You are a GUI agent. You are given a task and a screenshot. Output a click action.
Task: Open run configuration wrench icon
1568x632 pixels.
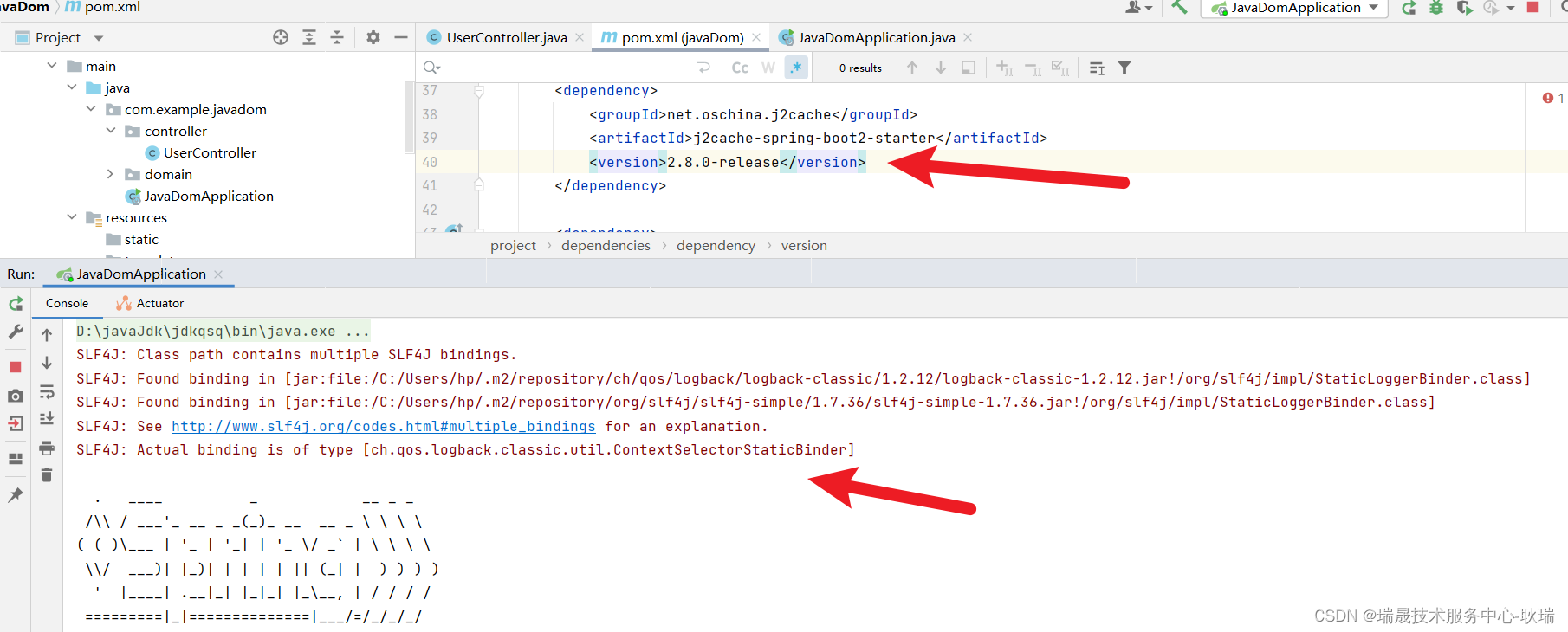click(16, 332)
